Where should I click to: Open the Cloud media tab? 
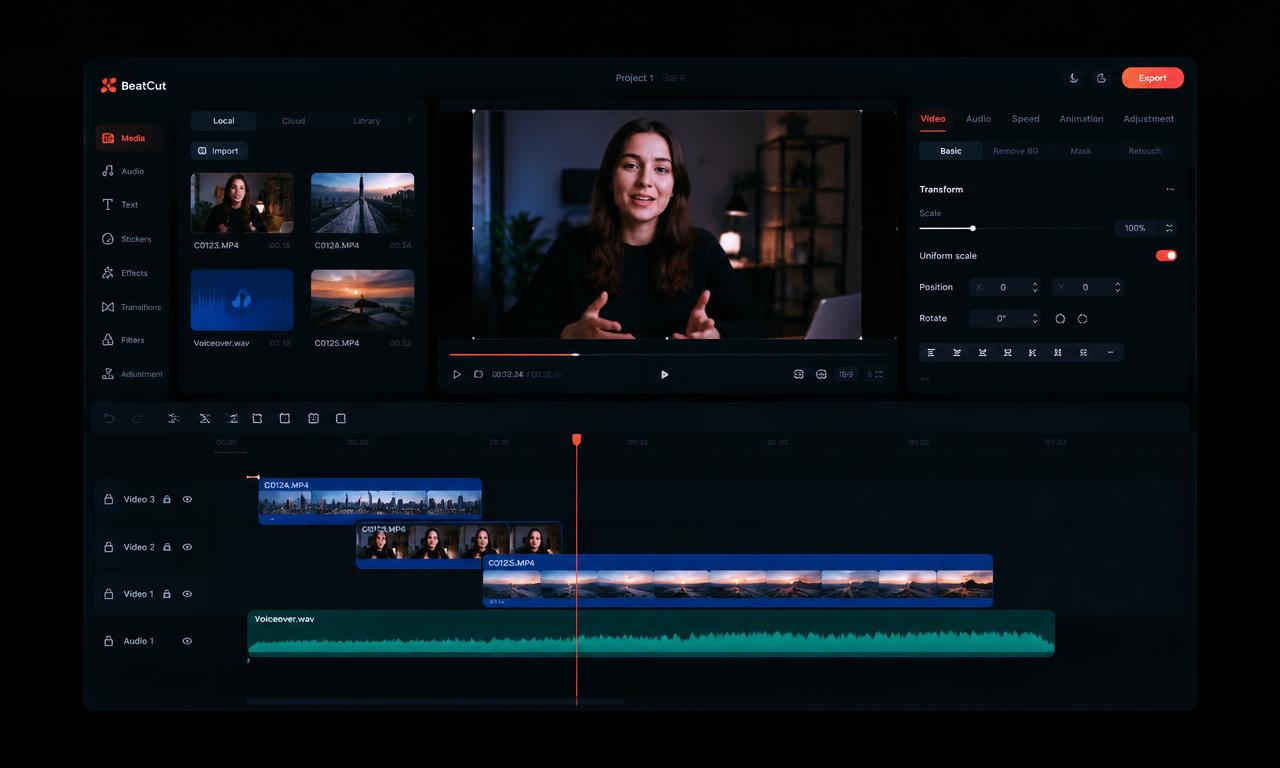click(x=293, y=121)
